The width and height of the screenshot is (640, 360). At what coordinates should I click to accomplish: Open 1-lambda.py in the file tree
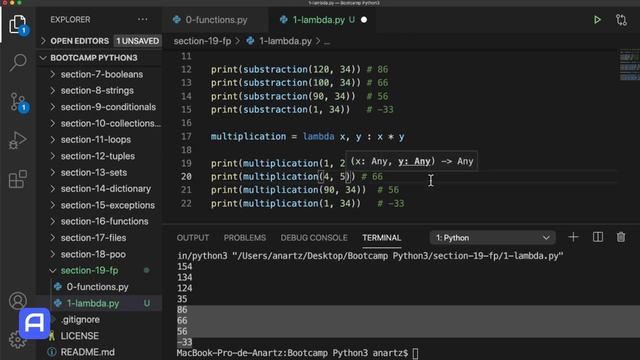tap(93, 303)
